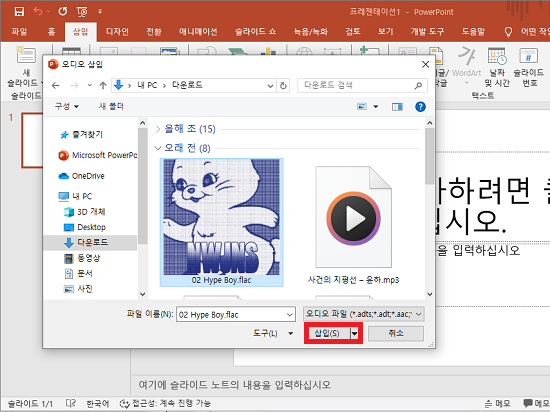Cancel the dialog with 취소
This screenshot has height=412, width=550.
pyautogui.click(x=396, y=333)
